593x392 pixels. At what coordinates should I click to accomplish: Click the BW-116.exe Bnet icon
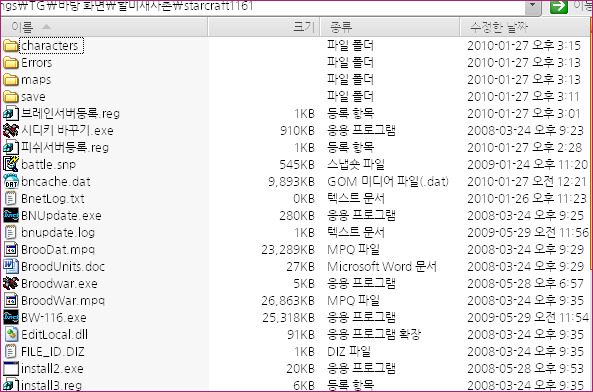point(11,318)
